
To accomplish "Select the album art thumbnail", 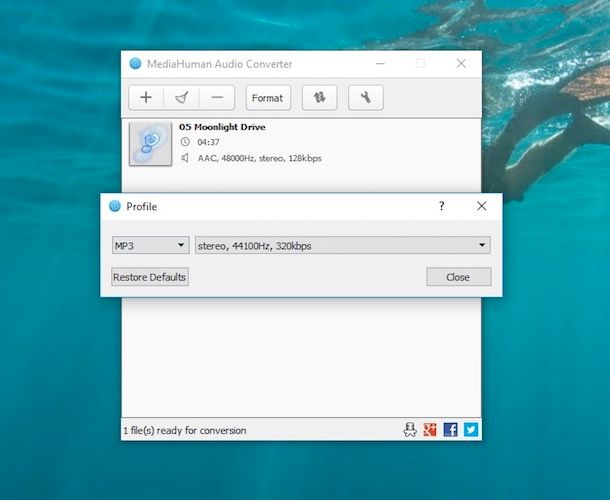I will click(151, 144).
